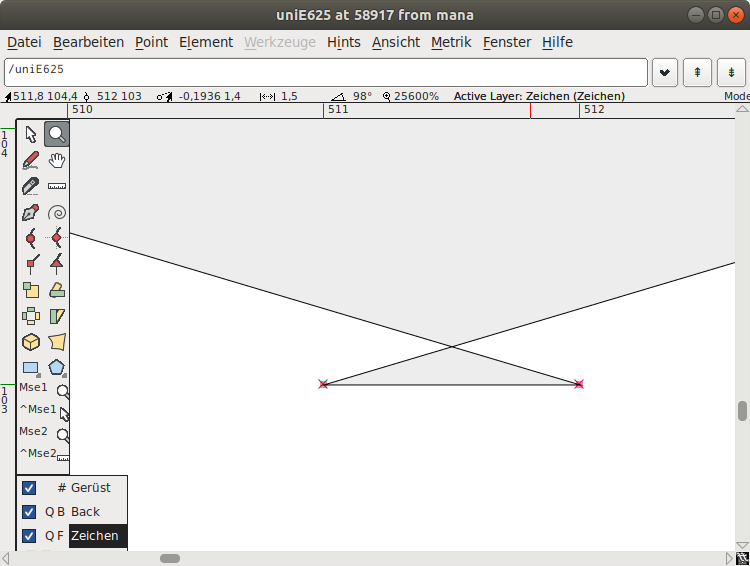Open the Datei menu

pyautogui.click(x=24, y=42)
